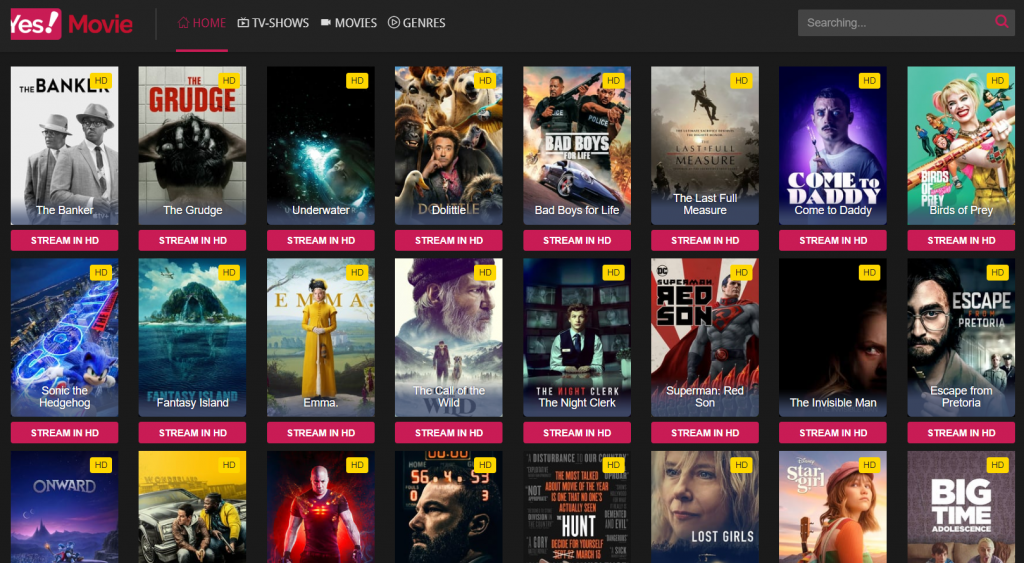The image size is (1024, 563).
Task: Stream Superman: Red Son in HD
Action: pos(705,432)
